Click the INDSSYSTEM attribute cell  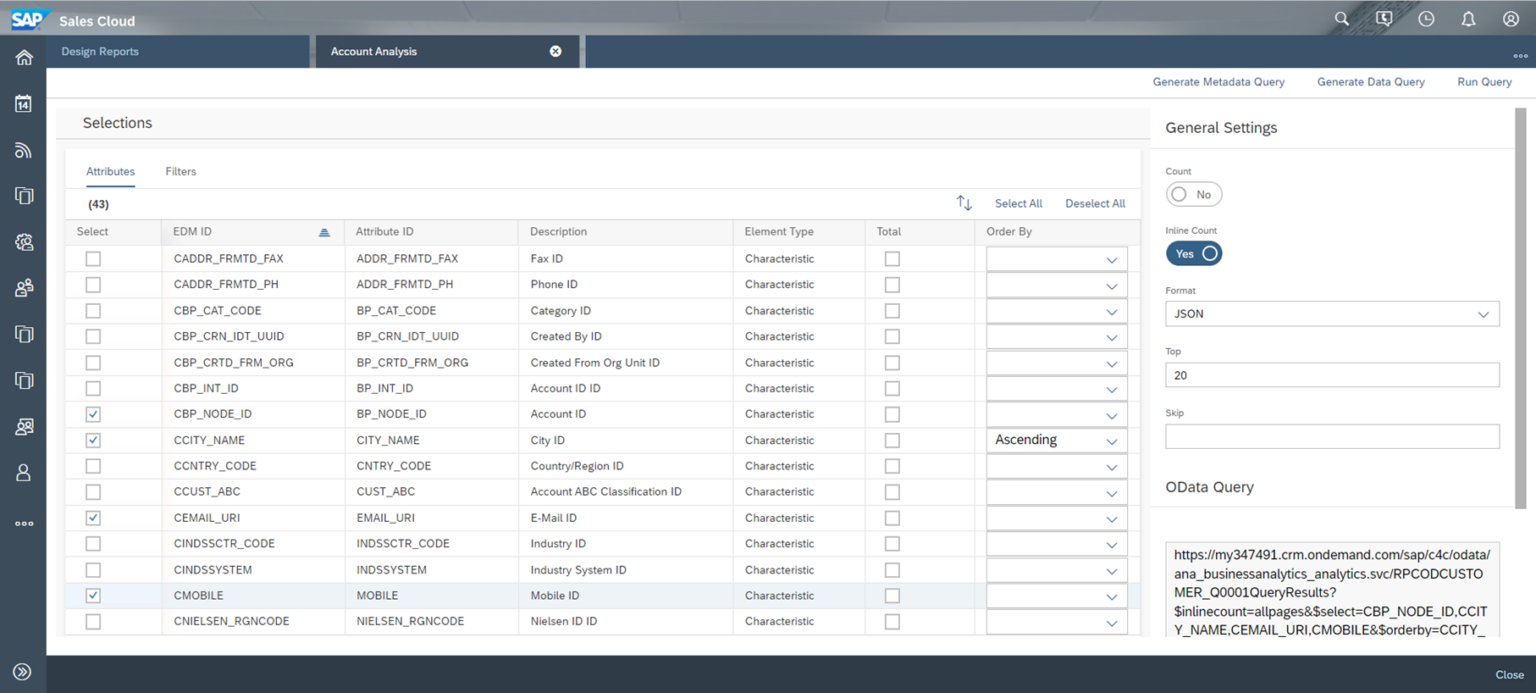click(x=392, y=570)
